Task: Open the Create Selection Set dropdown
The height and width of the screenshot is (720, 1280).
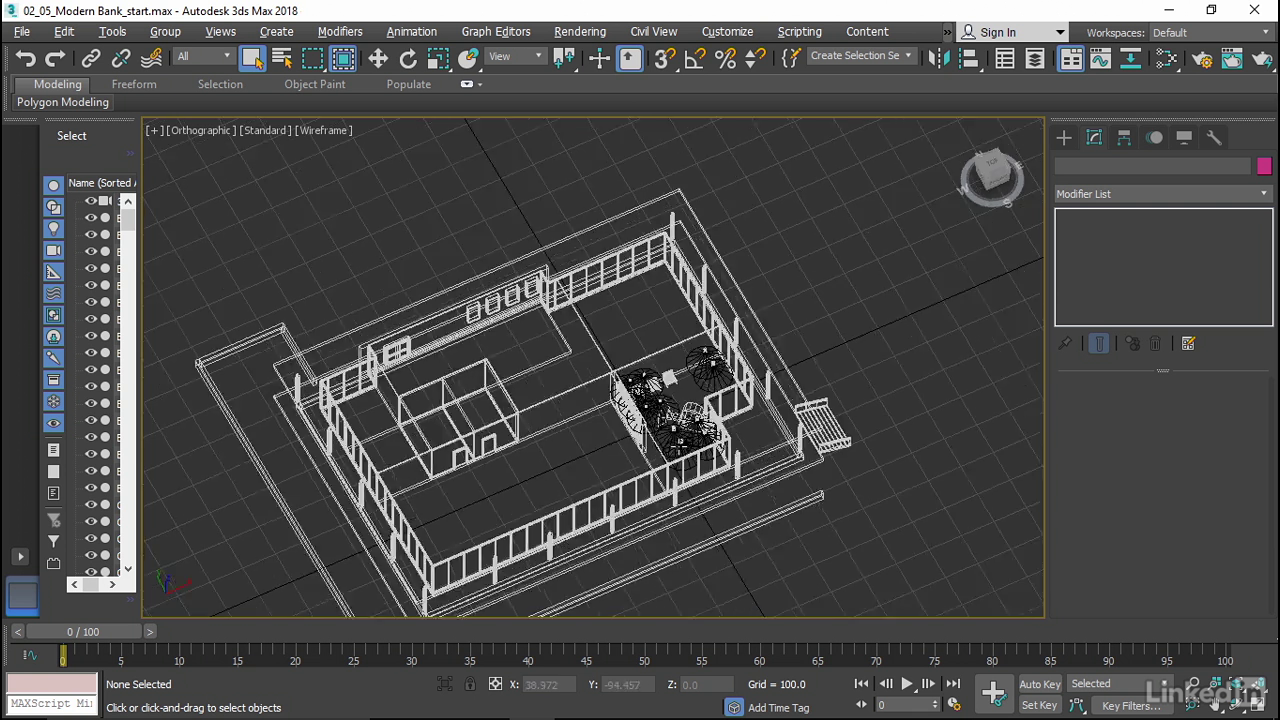Action: click(861, 56)
